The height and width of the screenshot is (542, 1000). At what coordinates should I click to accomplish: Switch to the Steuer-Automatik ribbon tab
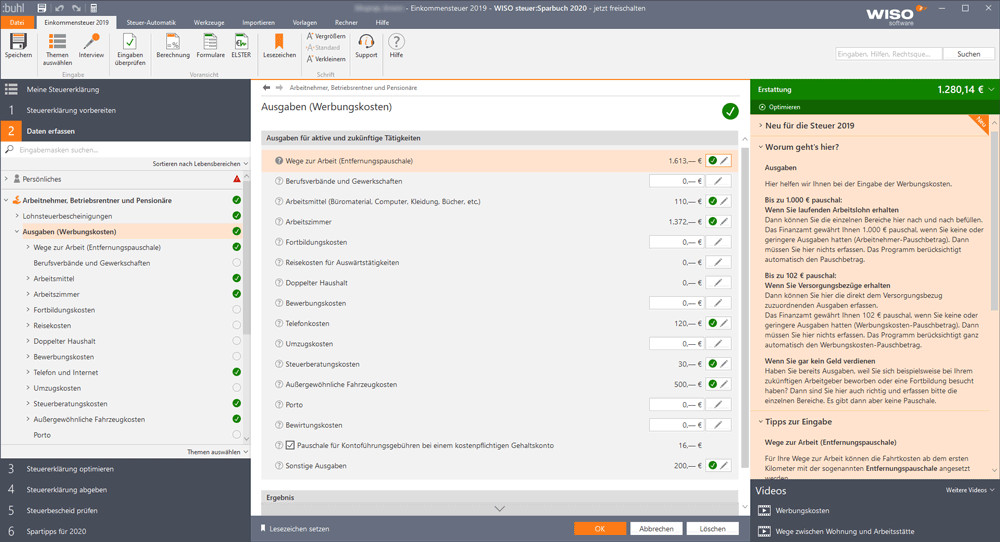[151, 22]
